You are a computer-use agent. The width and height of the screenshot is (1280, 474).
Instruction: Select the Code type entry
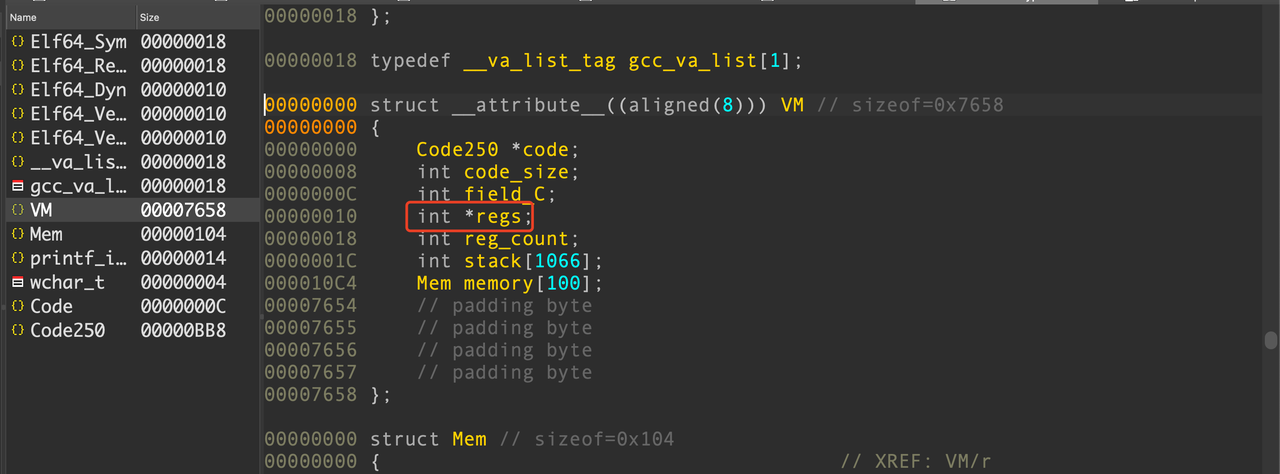(x=129, y=306)
